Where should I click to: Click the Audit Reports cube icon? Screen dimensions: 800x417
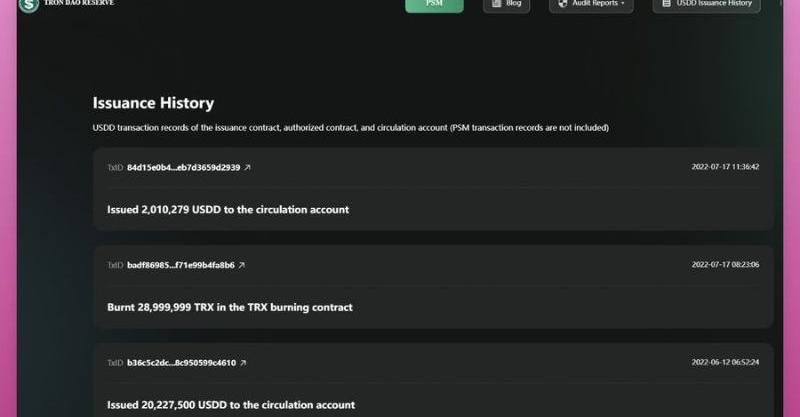point(563,4)
